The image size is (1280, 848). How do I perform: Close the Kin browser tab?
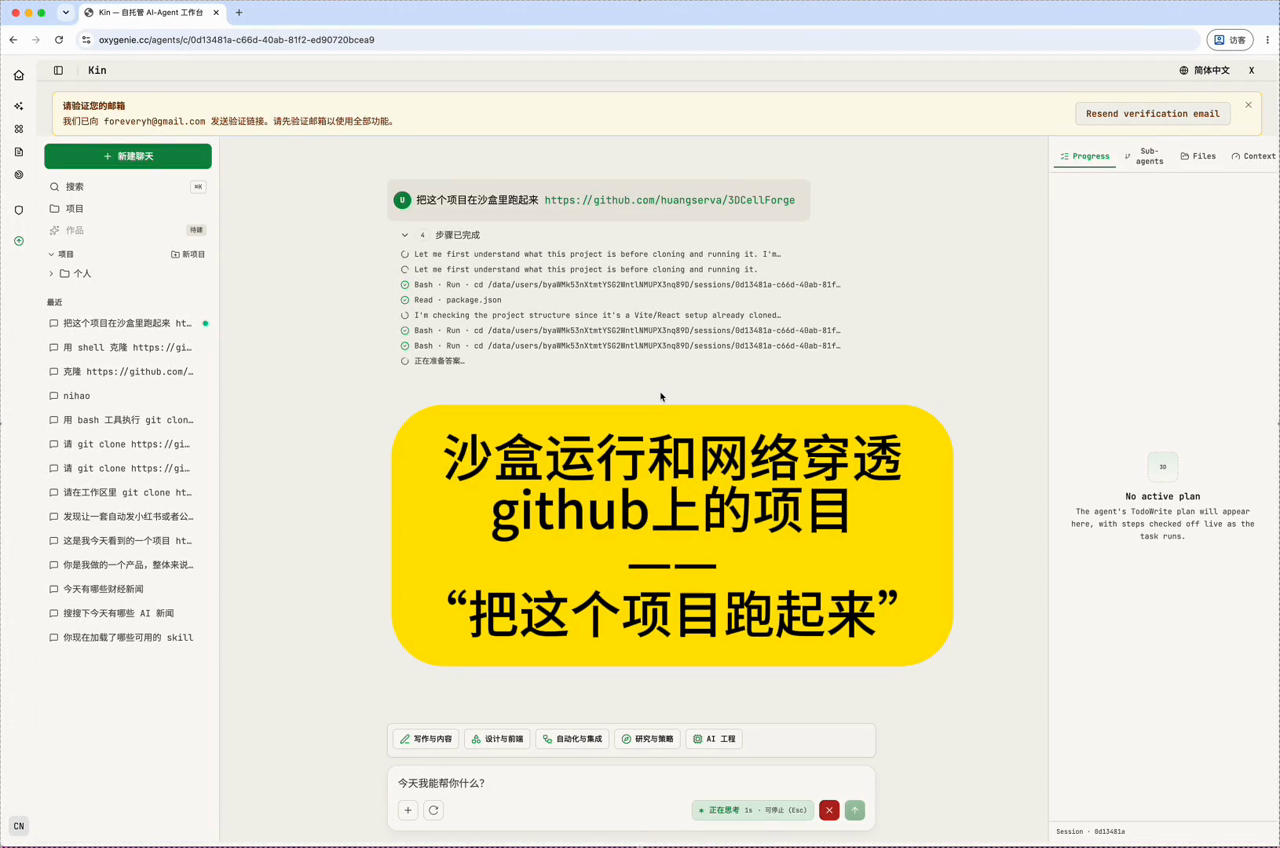tap(216, 13)
